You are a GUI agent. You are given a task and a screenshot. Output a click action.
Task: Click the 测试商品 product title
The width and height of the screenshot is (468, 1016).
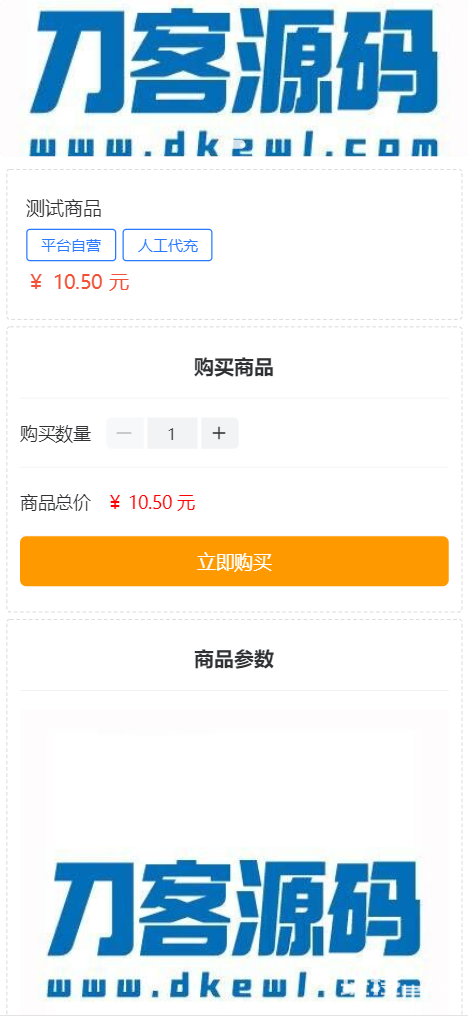pos(64,209)
